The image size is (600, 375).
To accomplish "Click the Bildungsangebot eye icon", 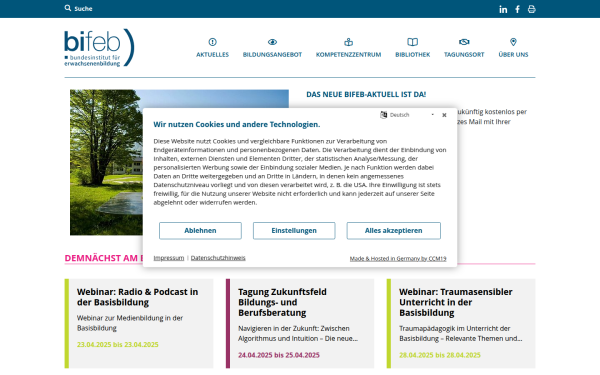I will [x=272, y=42].
